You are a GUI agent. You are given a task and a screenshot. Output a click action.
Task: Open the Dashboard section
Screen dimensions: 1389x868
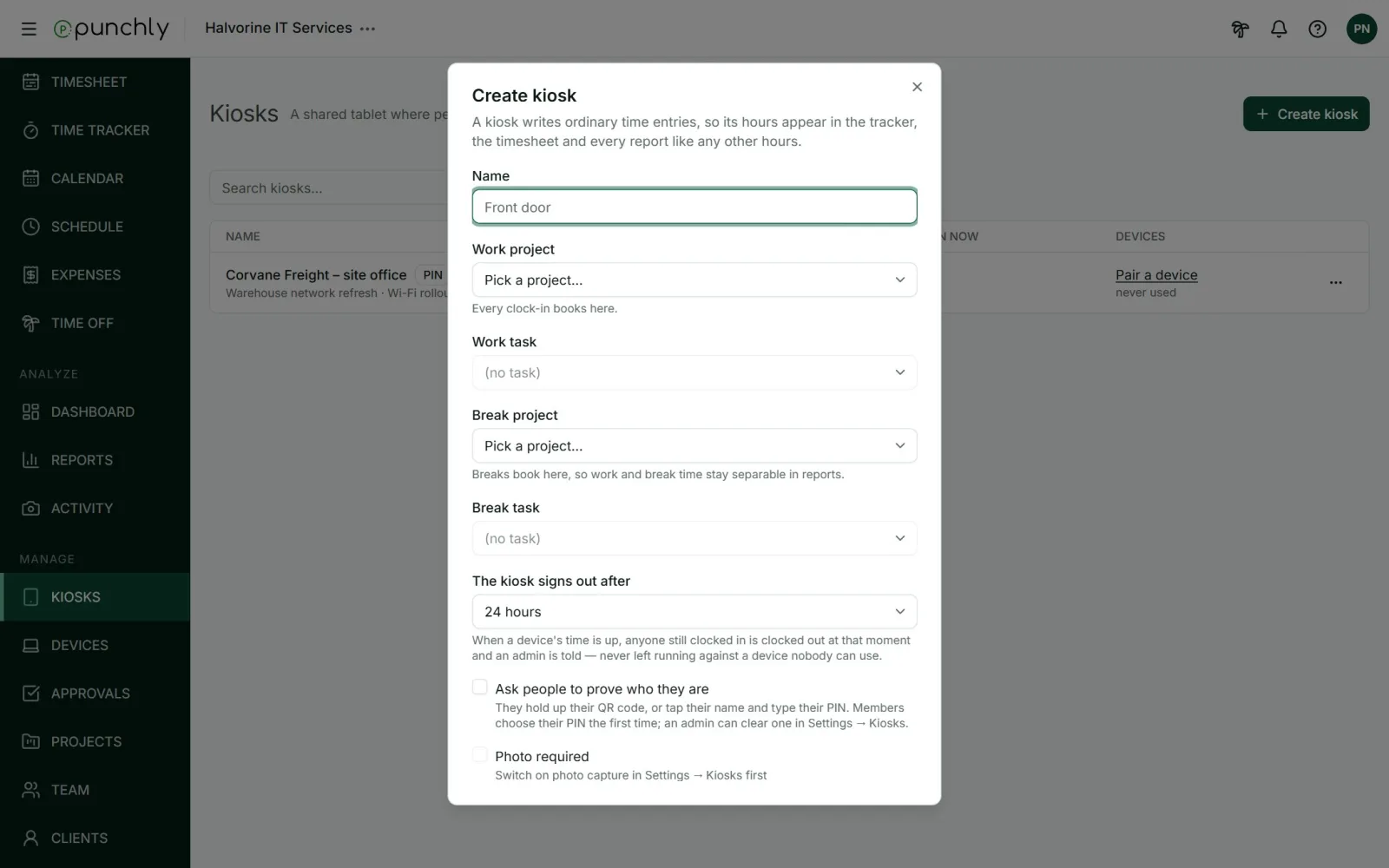95,411
